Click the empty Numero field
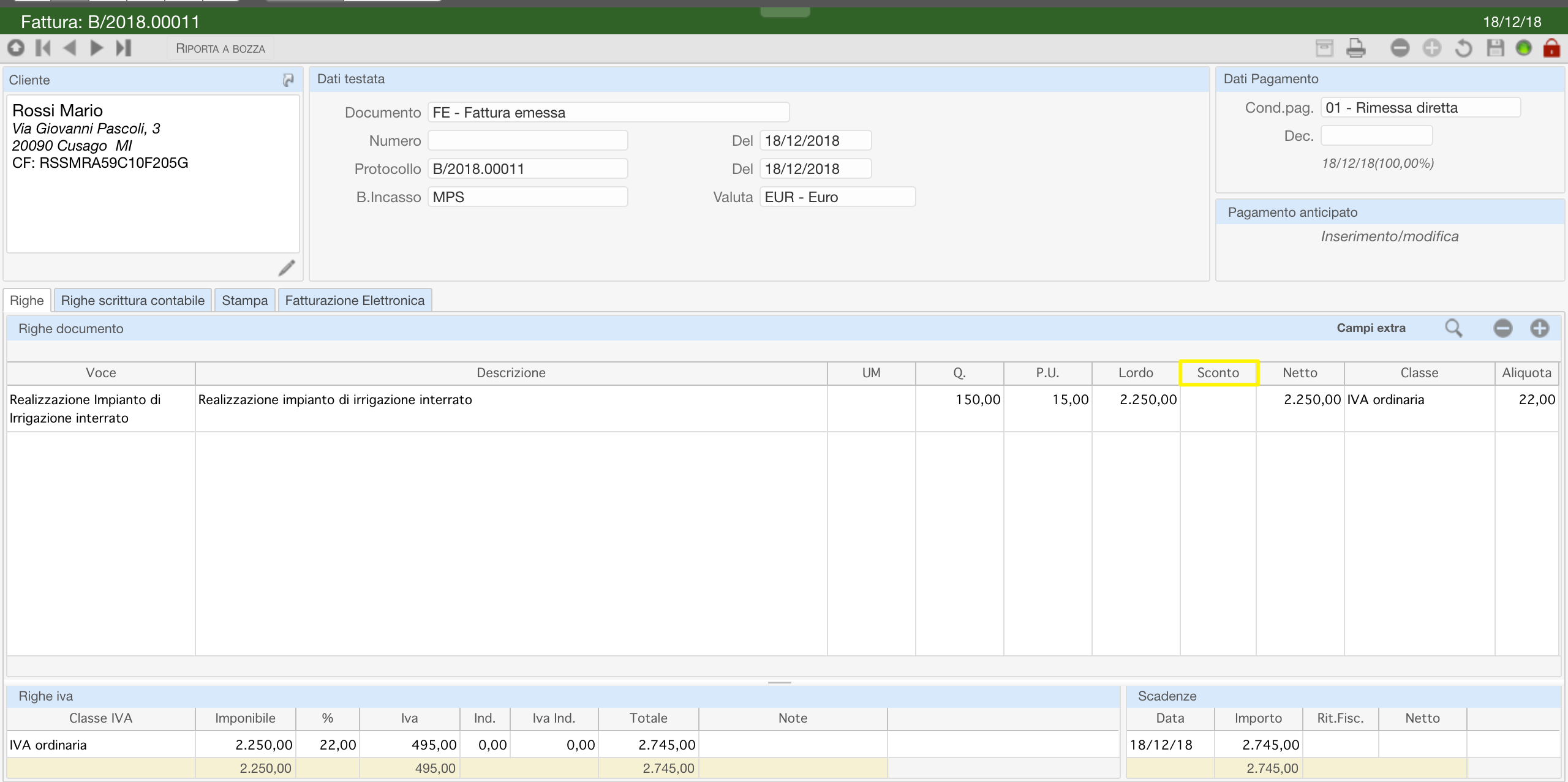Viewport: 1568px width, 782px height. (x=527, y=140)
